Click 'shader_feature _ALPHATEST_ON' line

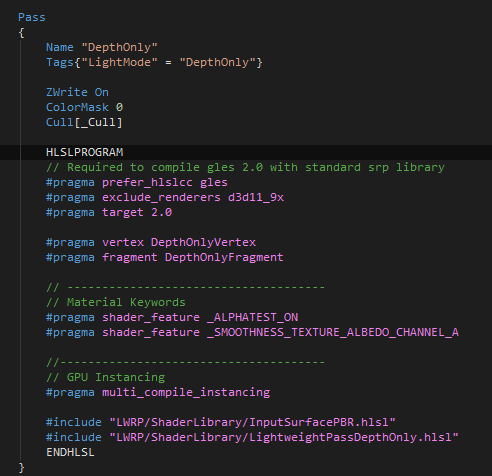coord(172,317)
